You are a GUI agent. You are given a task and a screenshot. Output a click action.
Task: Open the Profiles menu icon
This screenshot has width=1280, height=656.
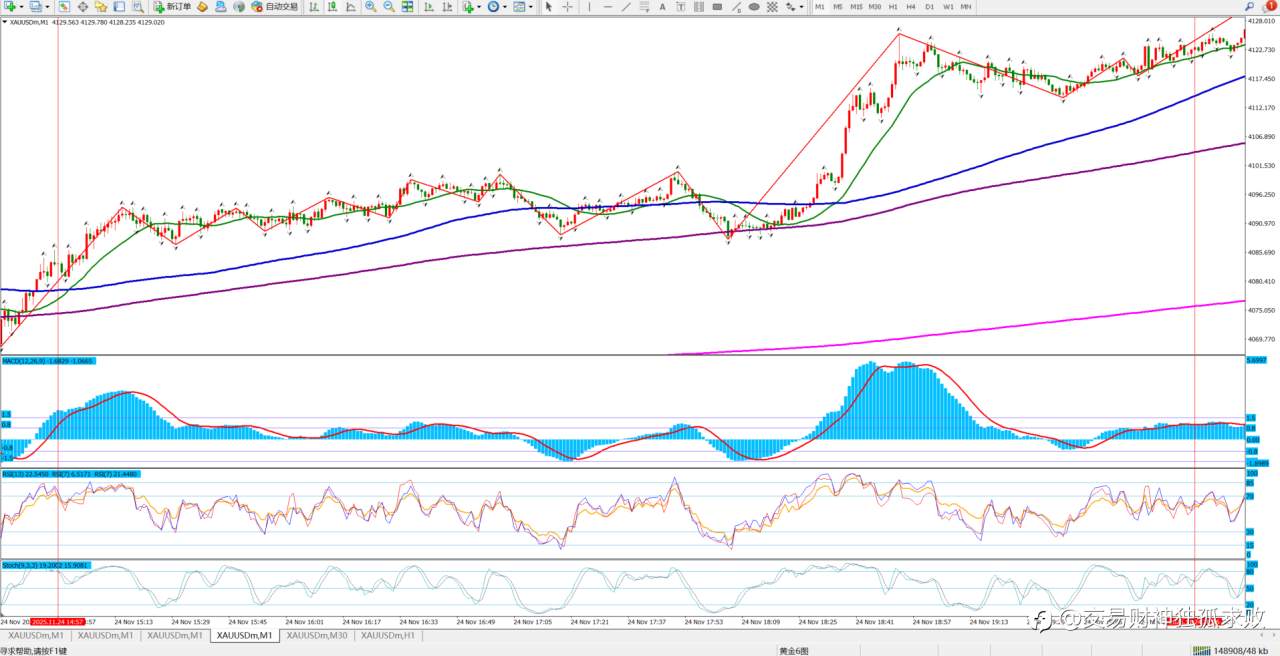[36, 6]
